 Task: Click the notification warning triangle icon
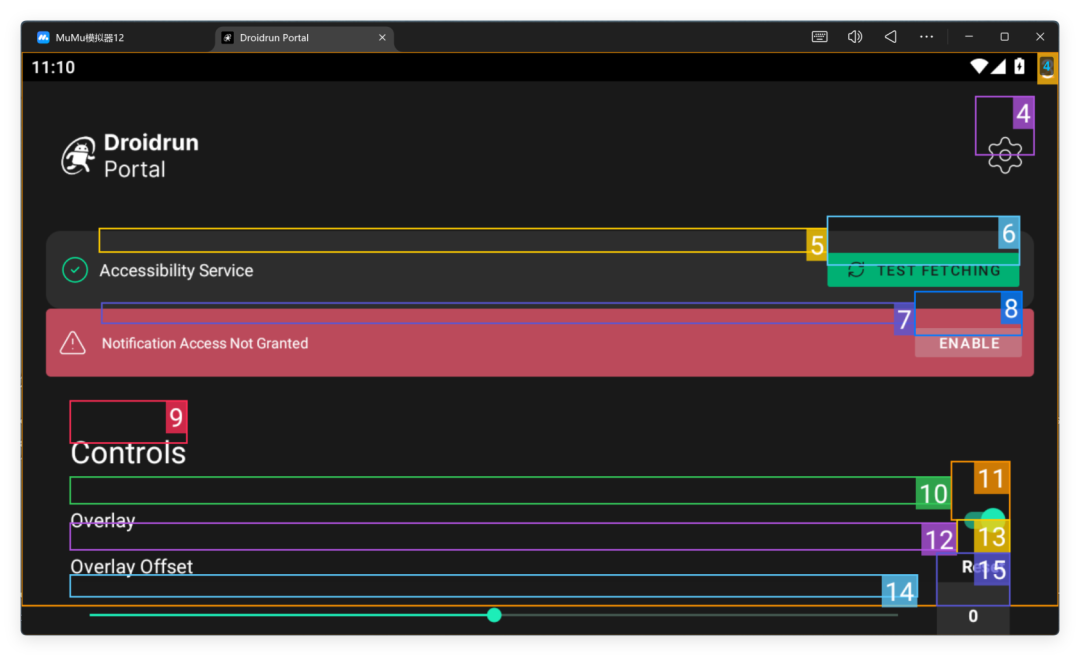pos(72,342)
